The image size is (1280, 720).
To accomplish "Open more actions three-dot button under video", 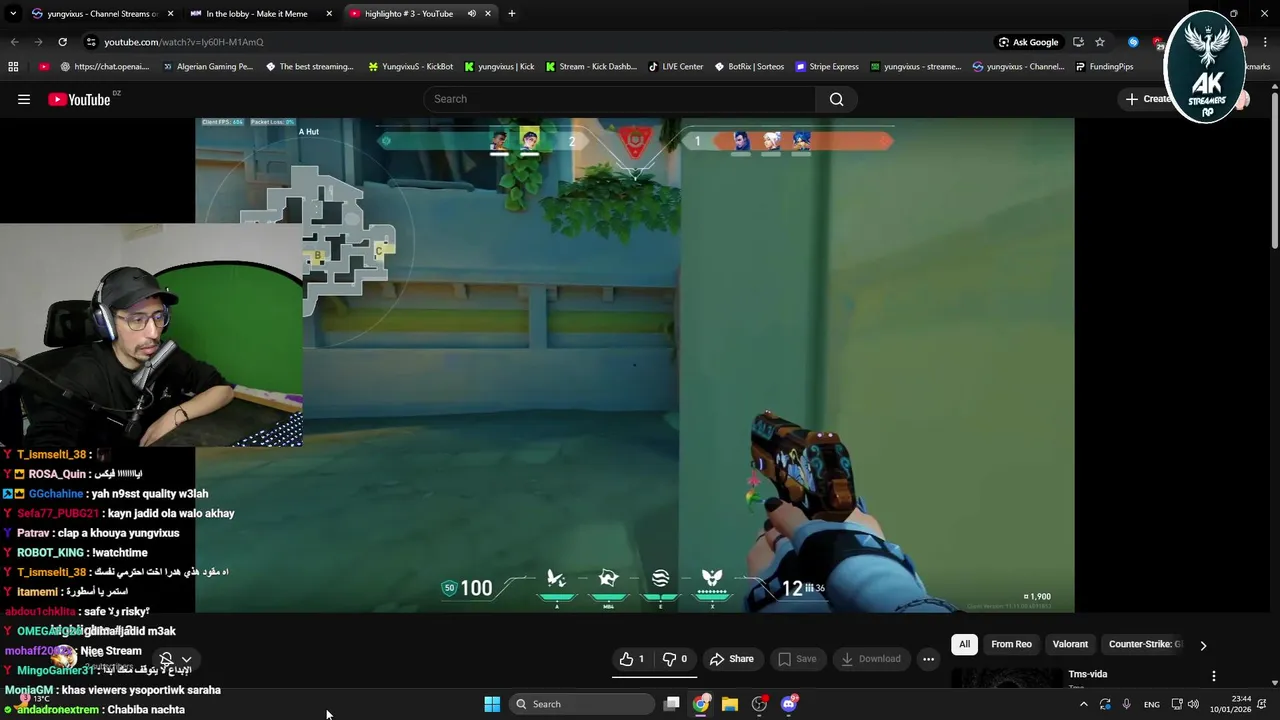I will (928, 659).
